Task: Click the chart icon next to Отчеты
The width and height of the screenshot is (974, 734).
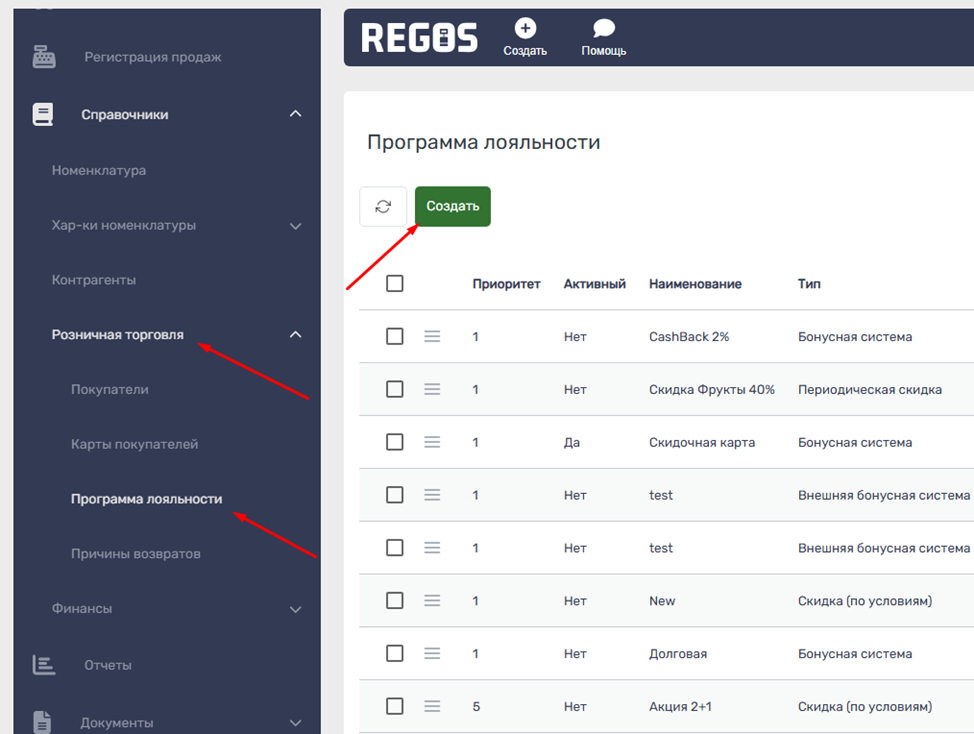Action: point(44,665)
